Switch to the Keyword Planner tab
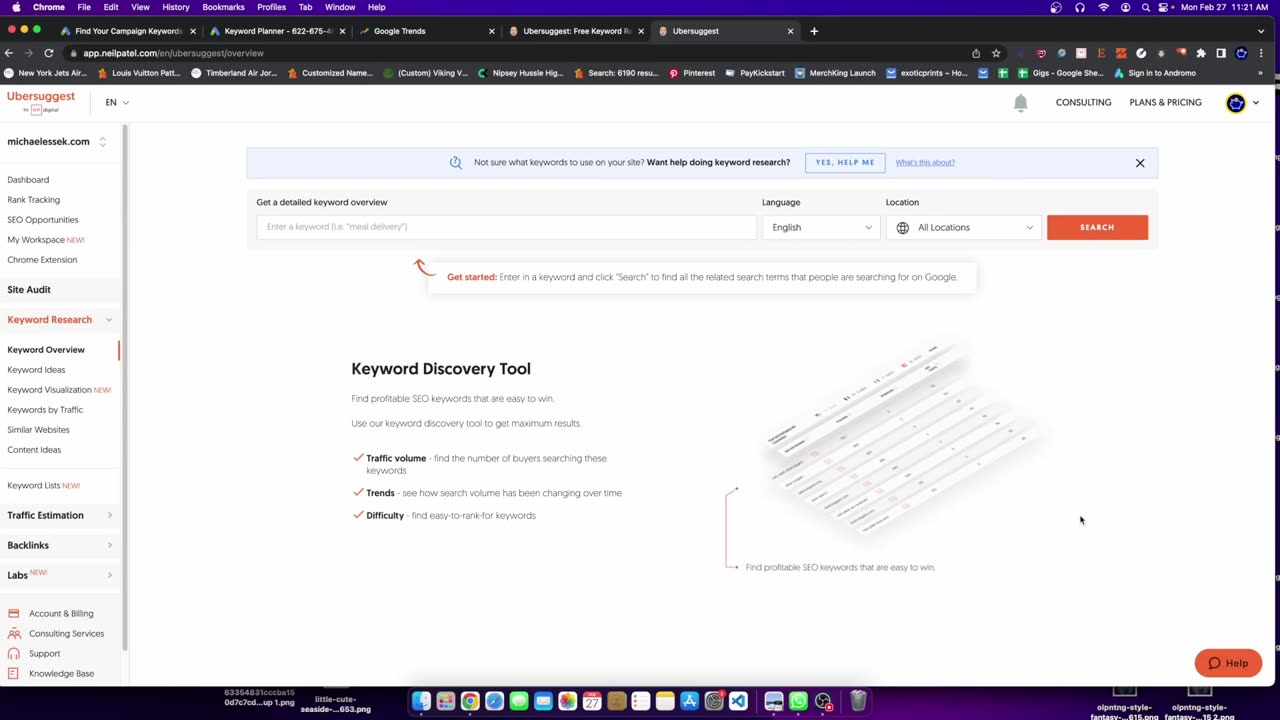The width and height of the screenshot is (1280, 720). click(x=277, y=31)
